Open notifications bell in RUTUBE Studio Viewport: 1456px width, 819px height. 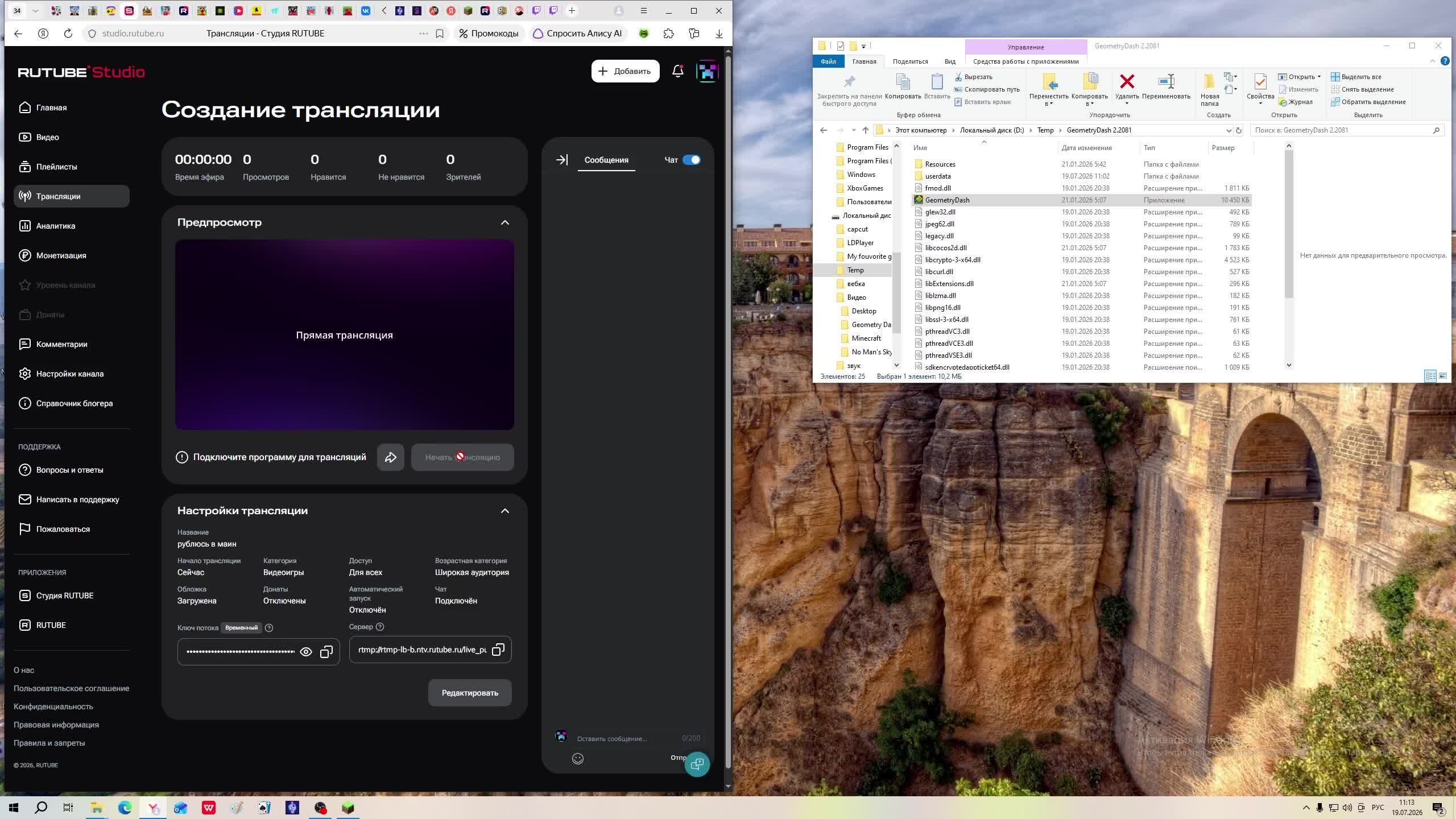677,71
